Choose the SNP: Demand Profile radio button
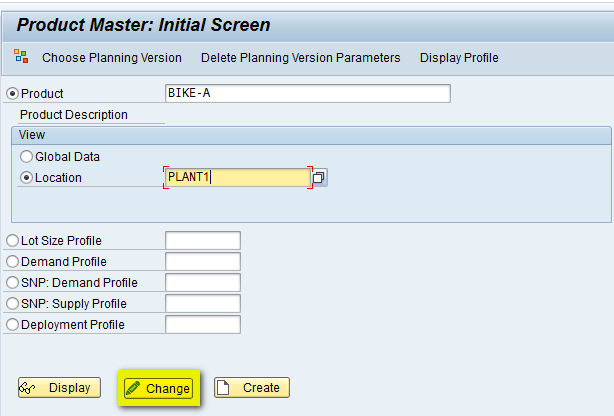Image resolution: width=614 pixels, height=416 pixels. pyautogui.click(x=12, y=283)
